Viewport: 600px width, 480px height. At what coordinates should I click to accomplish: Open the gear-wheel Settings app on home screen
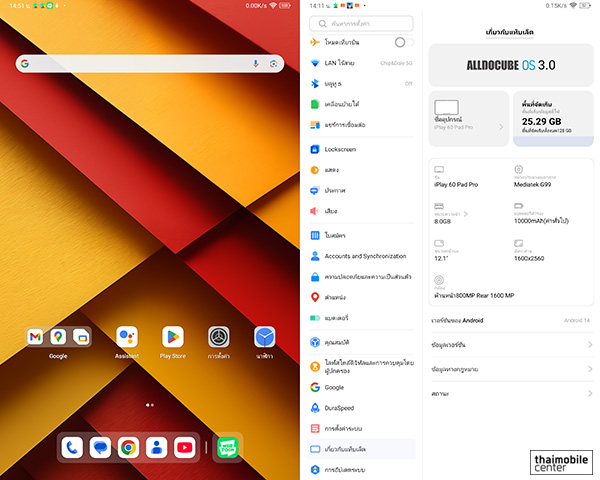[x=219, y=337]
